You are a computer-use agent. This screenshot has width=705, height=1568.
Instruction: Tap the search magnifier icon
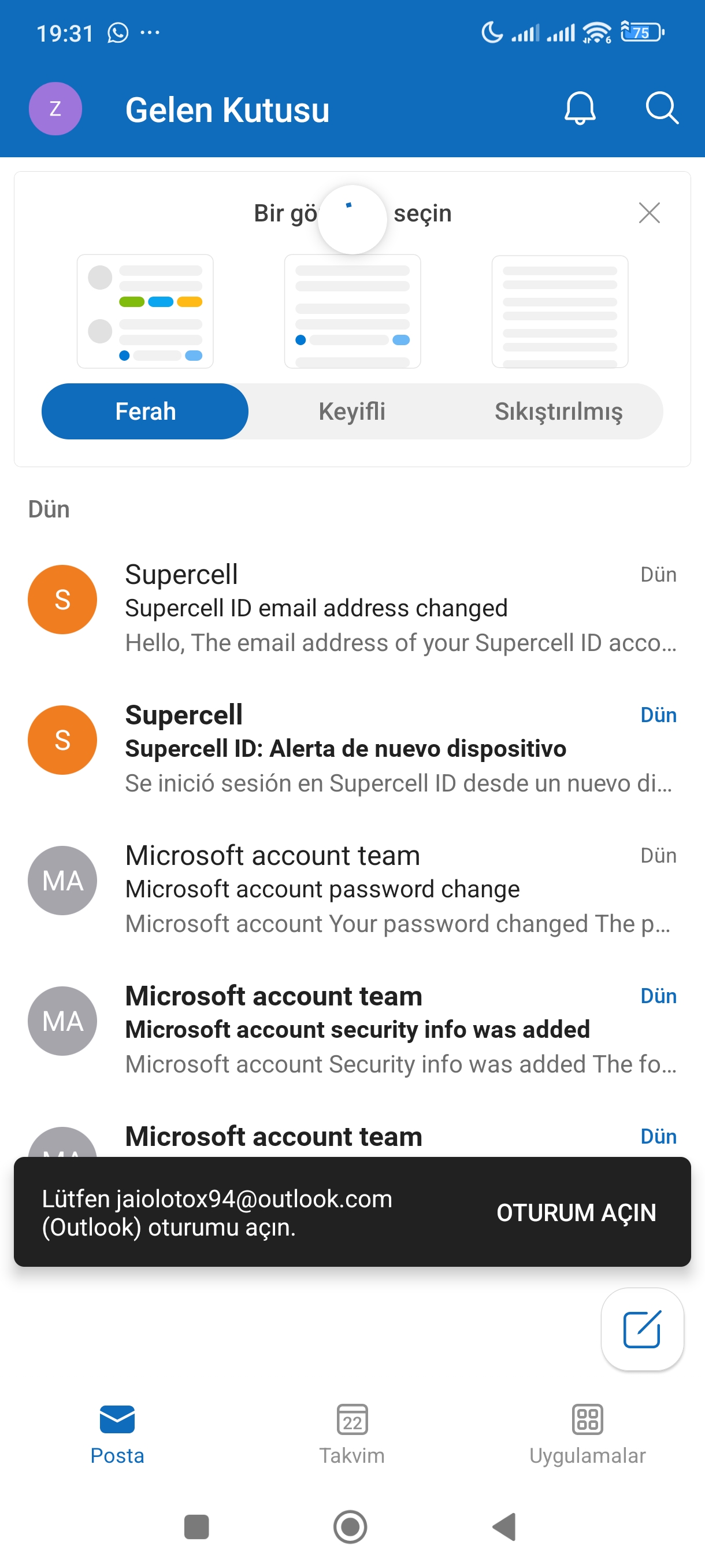coord(662,108)
